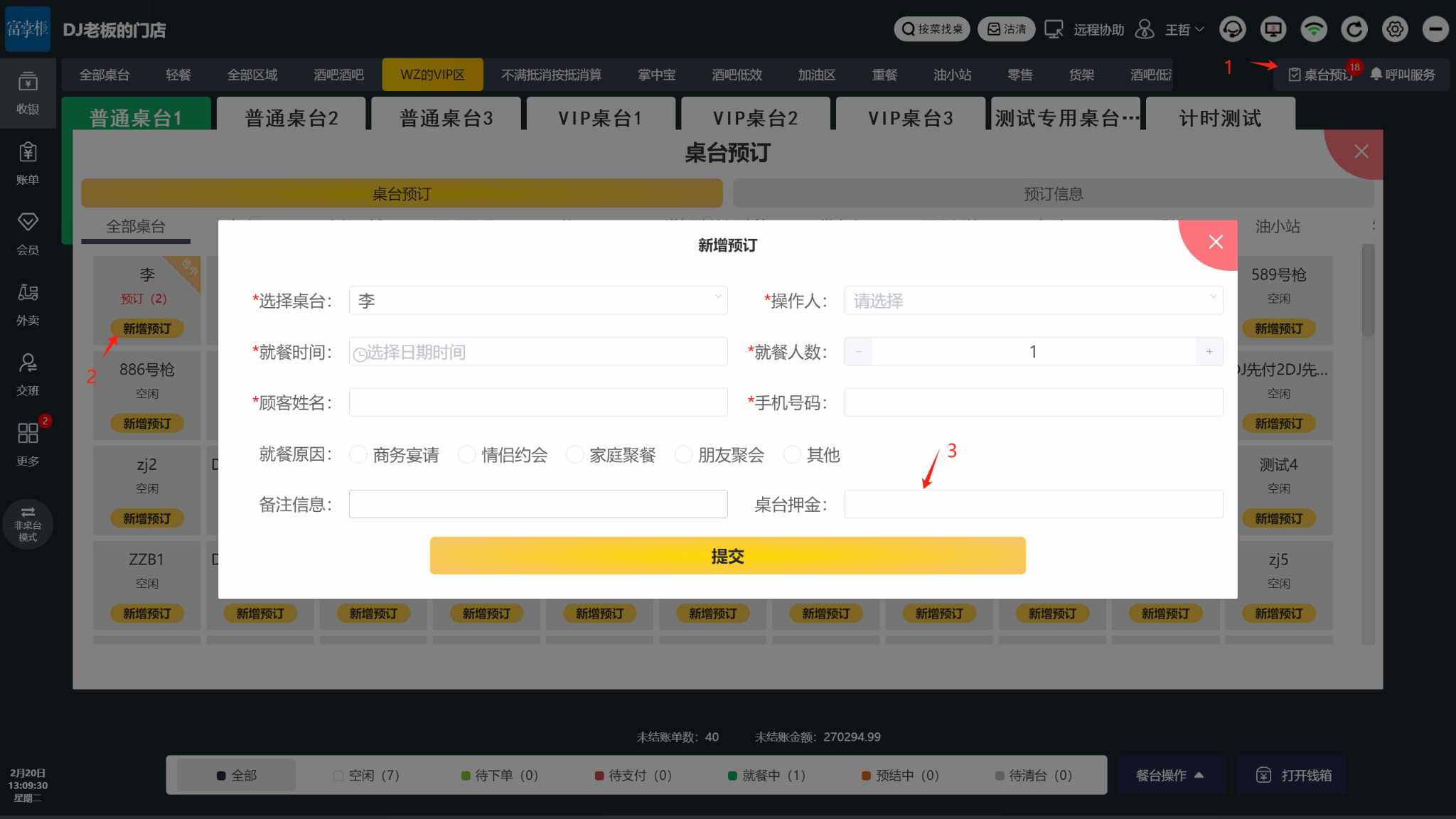The image size is (1456, 819).
Task: Open the 账单 bills sidebar icon
Action: [x=28, y=164]
